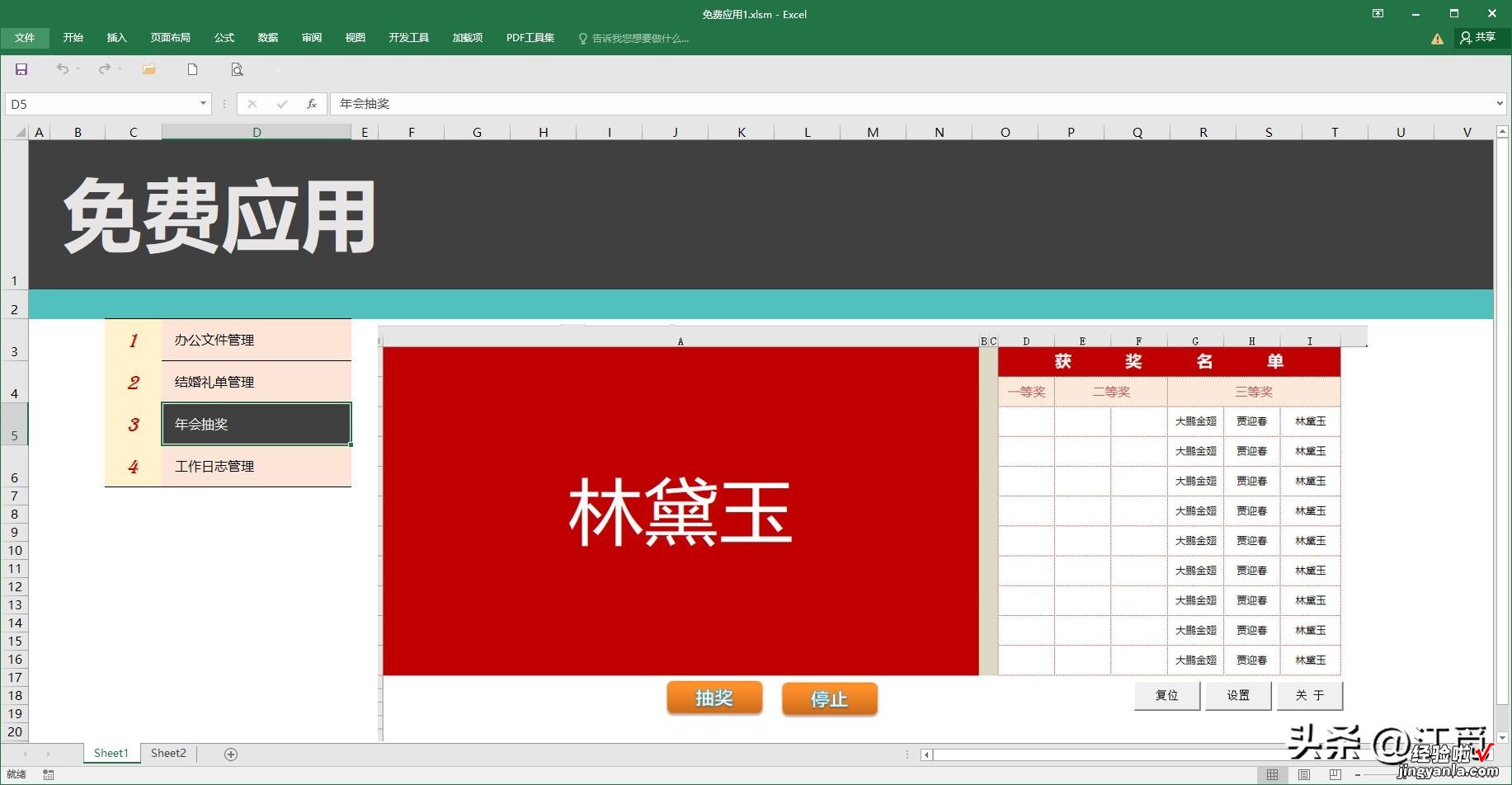The image size is (1512, 785).
Task: Select the 工作日志管理 menu entry
Action: [x=257, y=466]
